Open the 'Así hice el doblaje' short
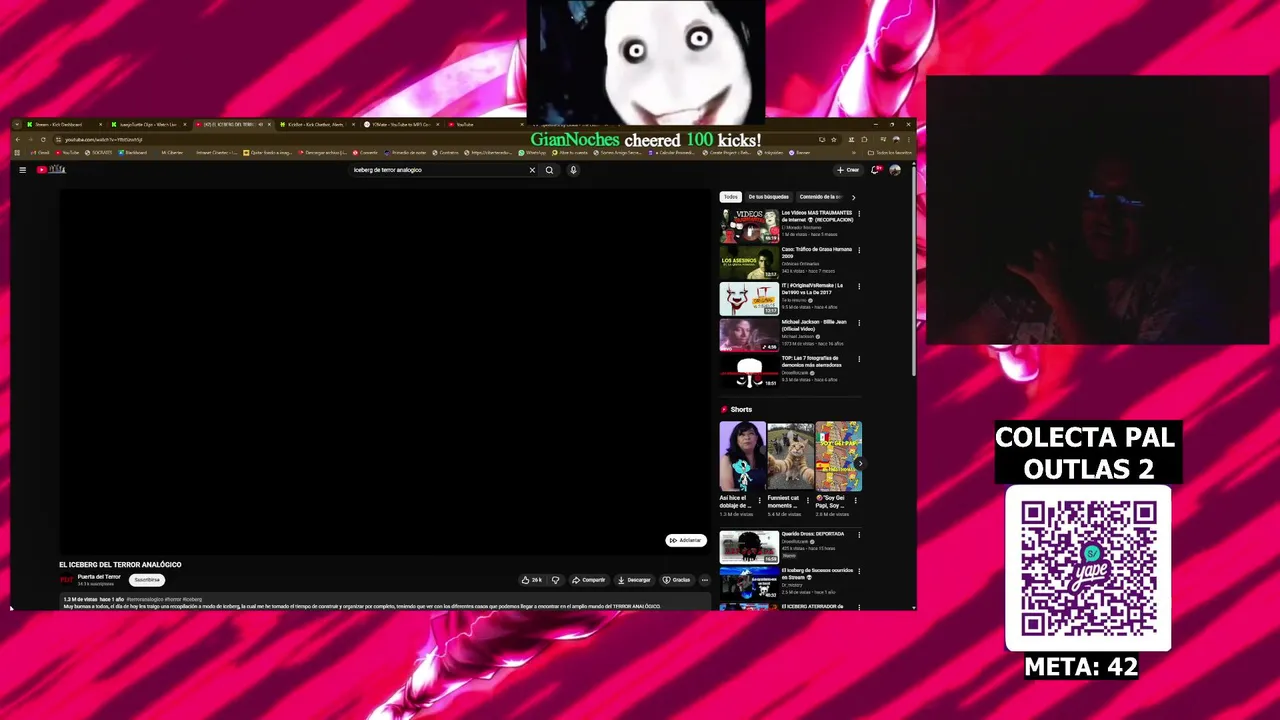 point(743,456)
